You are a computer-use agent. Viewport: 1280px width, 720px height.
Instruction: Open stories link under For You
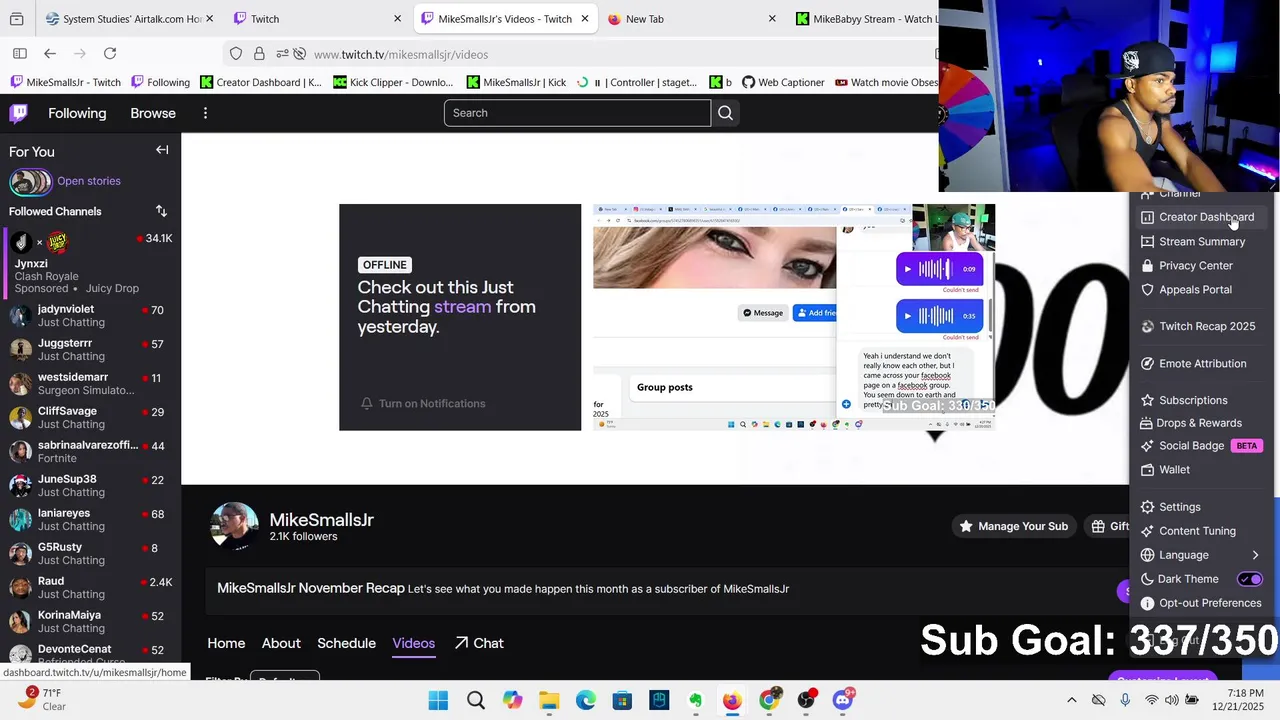coord(89,181)
